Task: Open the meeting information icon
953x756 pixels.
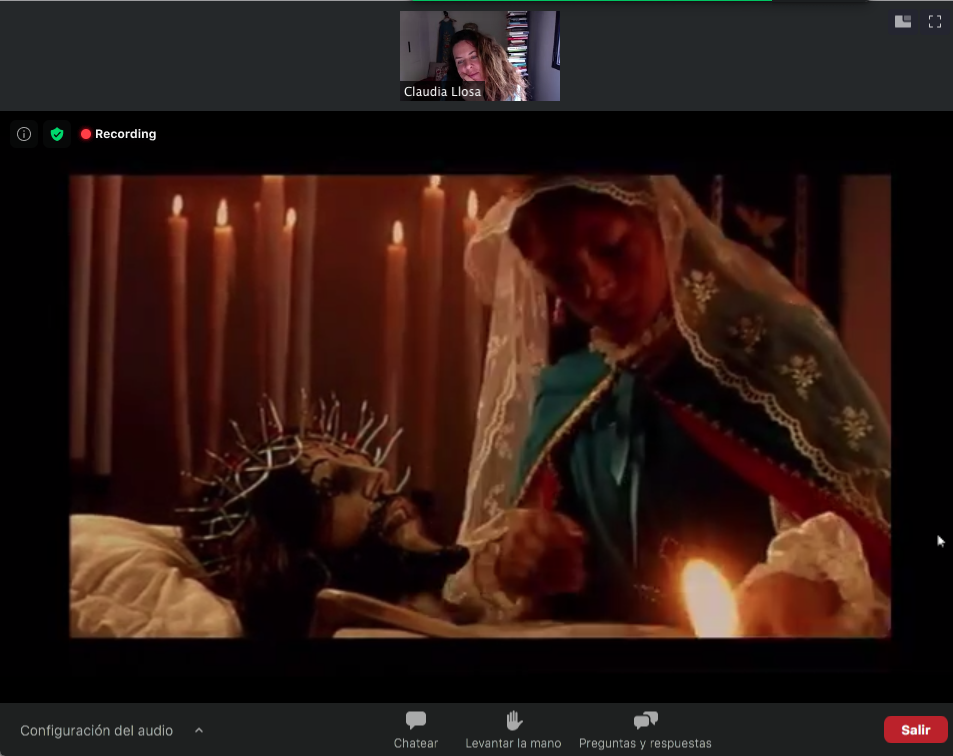Action: 24,134
